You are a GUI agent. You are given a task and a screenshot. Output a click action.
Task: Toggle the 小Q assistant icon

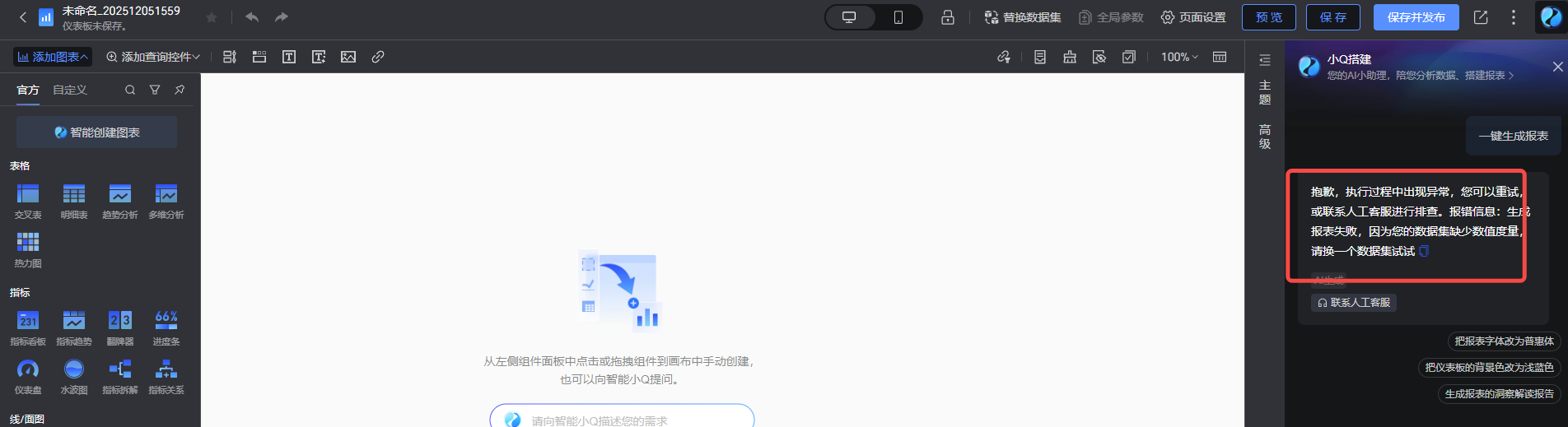pos(1552,17)
